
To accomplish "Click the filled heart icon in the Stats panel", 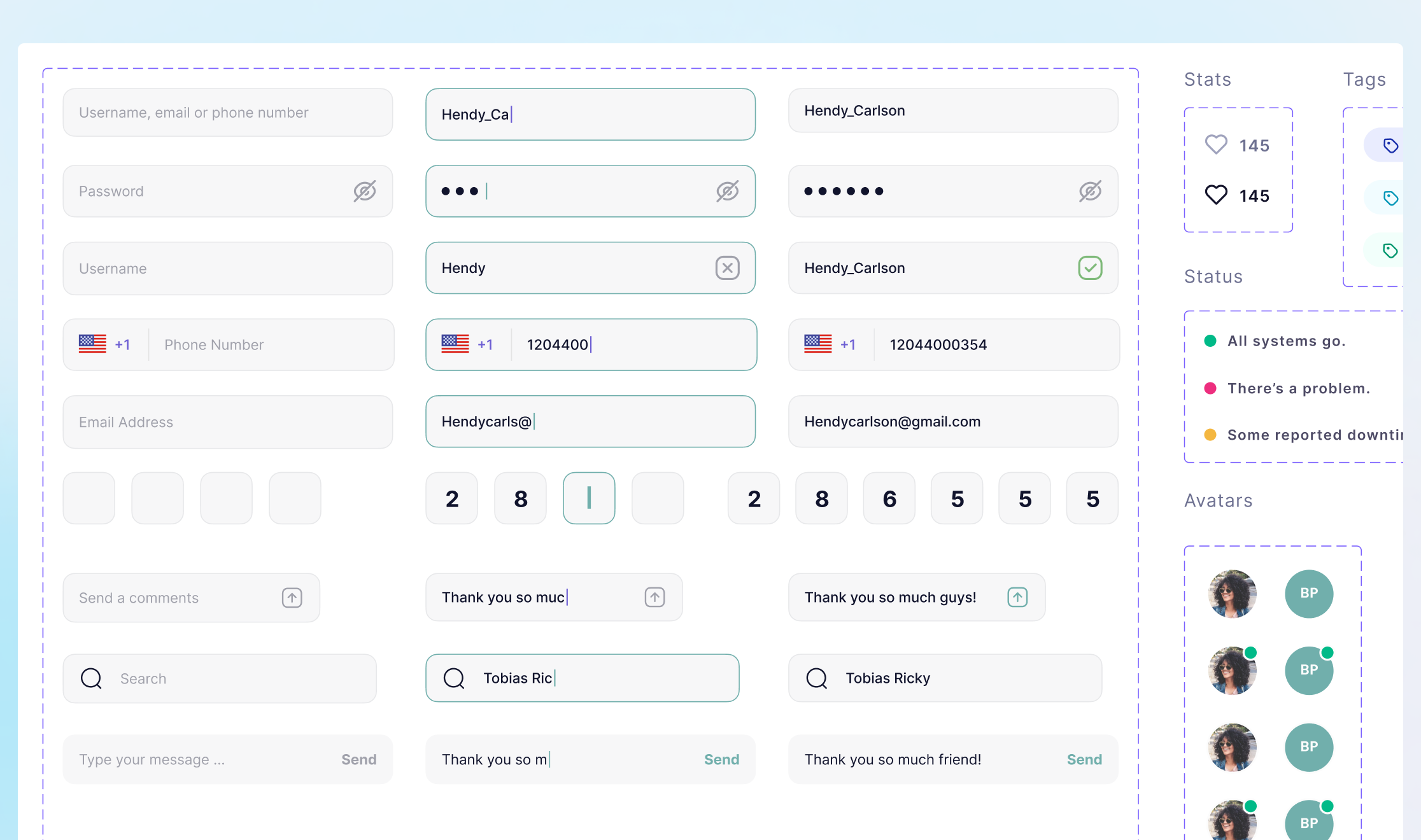I will [x=1215, y=195].
